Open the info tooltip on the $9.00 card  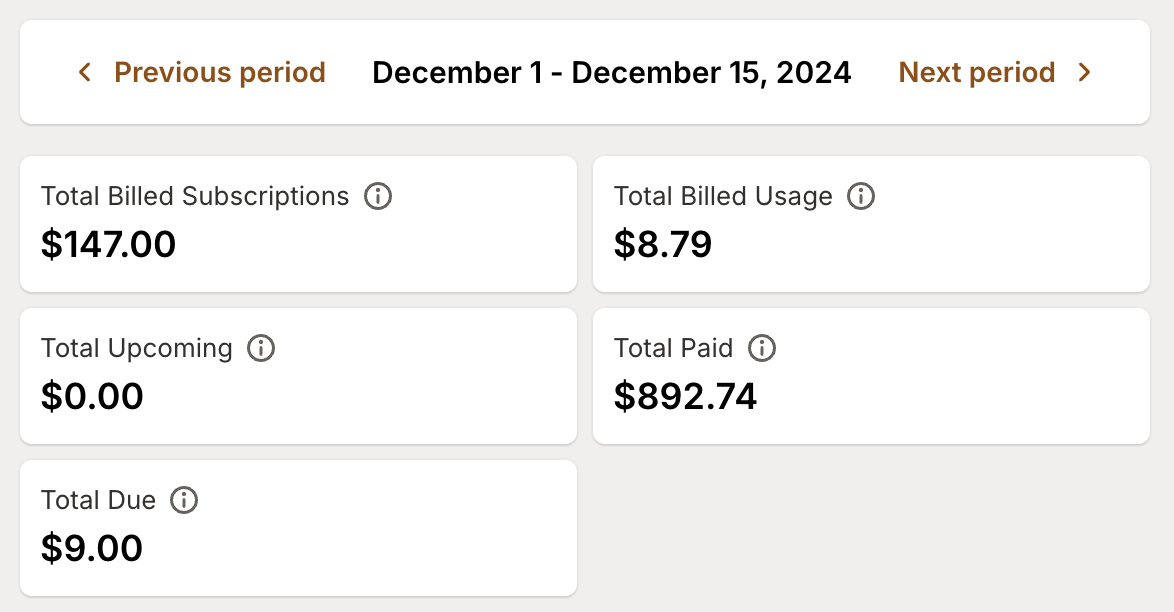[184, 500]
